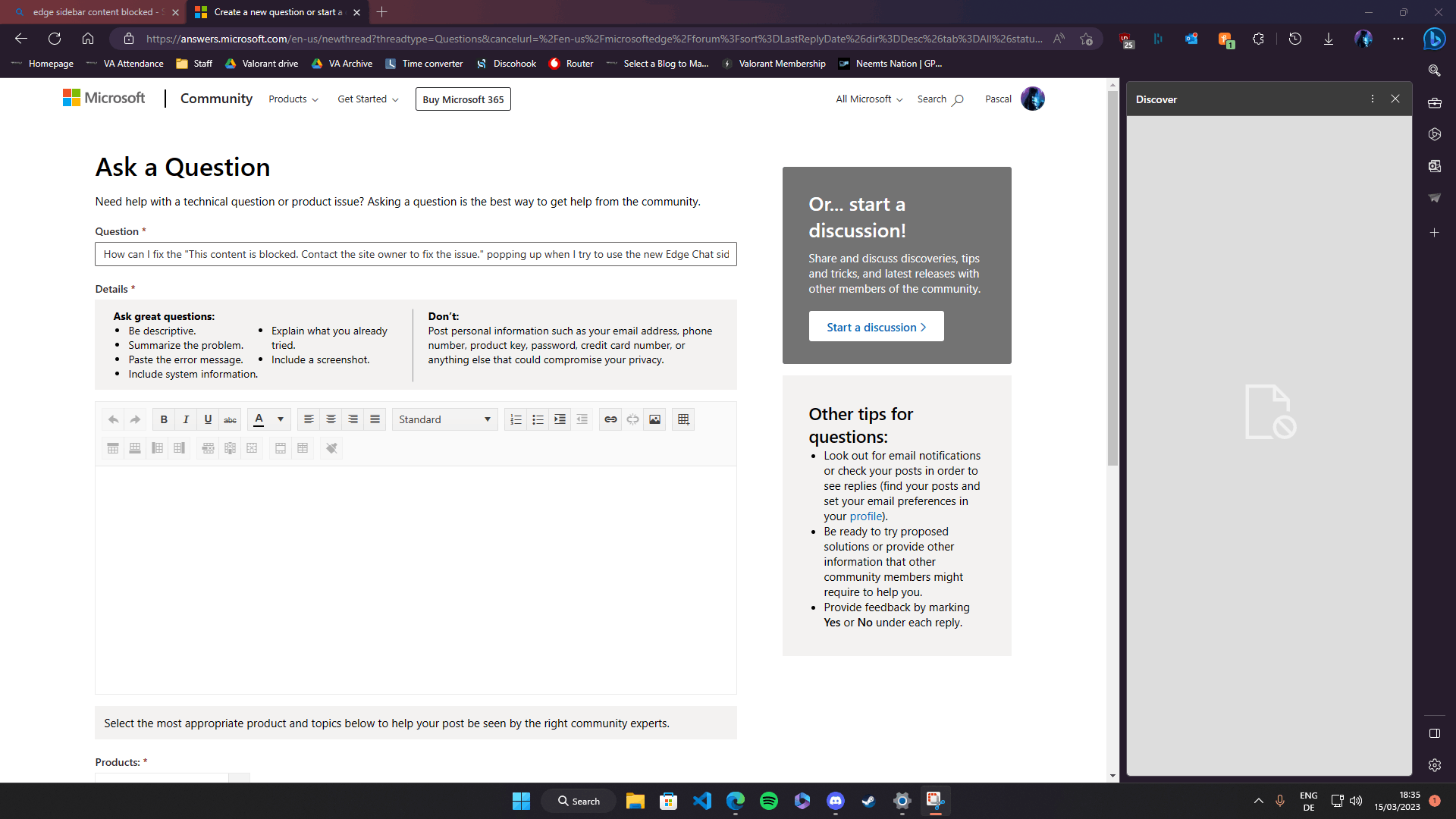Open a new browser tab
The width and height of the screenshot is (1456, 819).
click(x=382, y=12)
